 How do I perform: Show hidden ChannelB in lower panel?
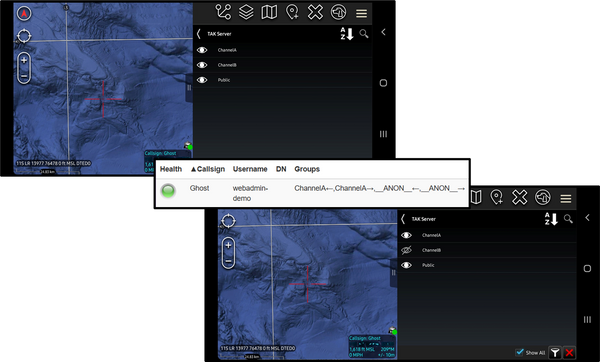pos(406,250)
